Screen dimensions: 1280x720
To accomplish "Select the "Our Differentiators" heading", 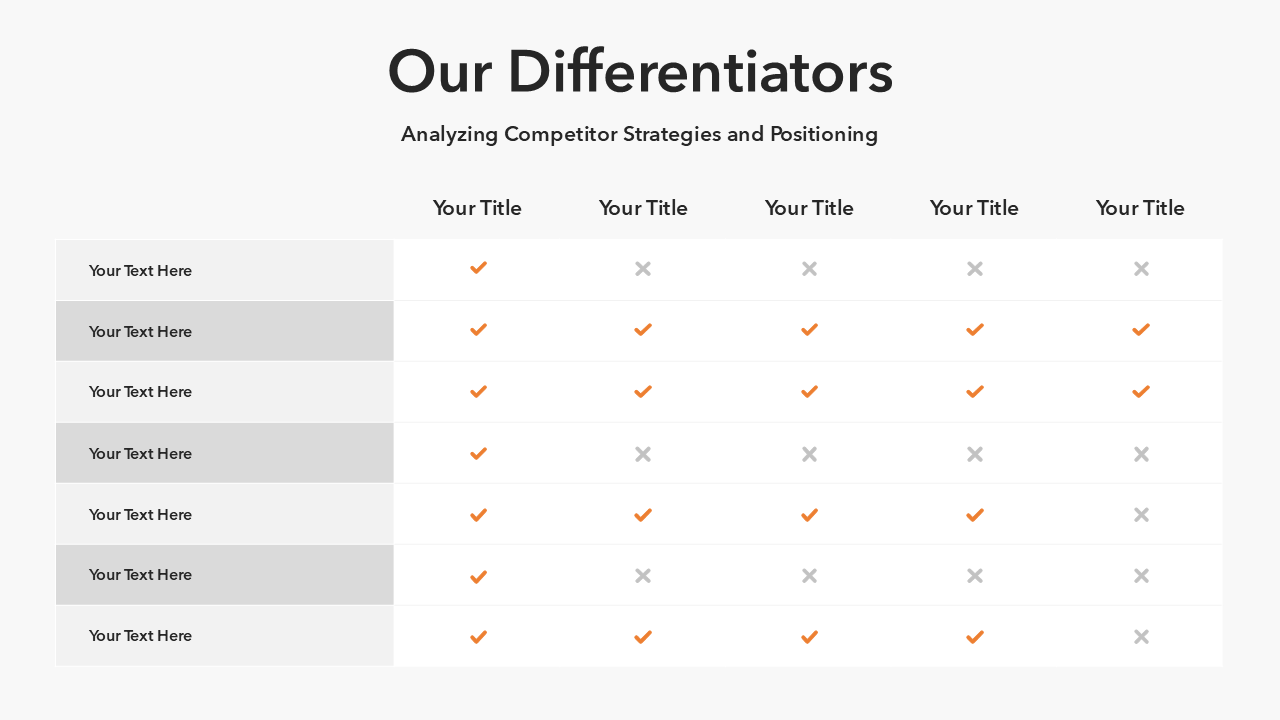I will (640, 72).
